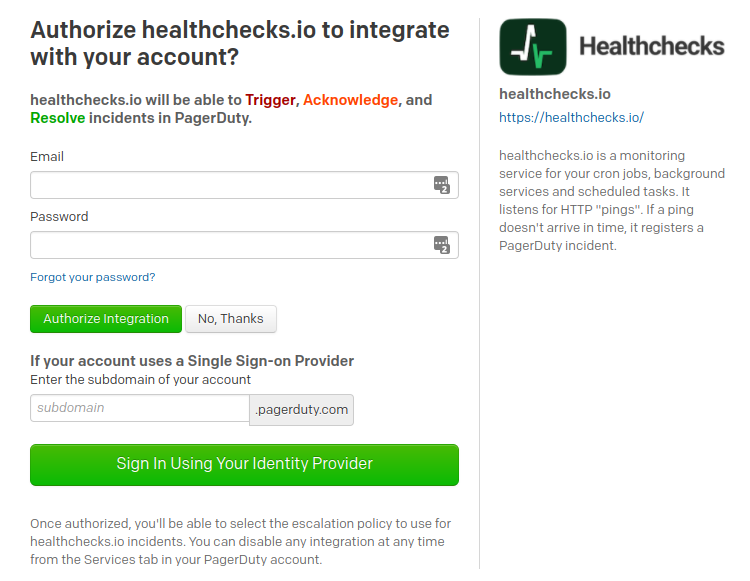Focus the Email input field
The height and width of the screenshot is (581, 750).
click(230, 185)
